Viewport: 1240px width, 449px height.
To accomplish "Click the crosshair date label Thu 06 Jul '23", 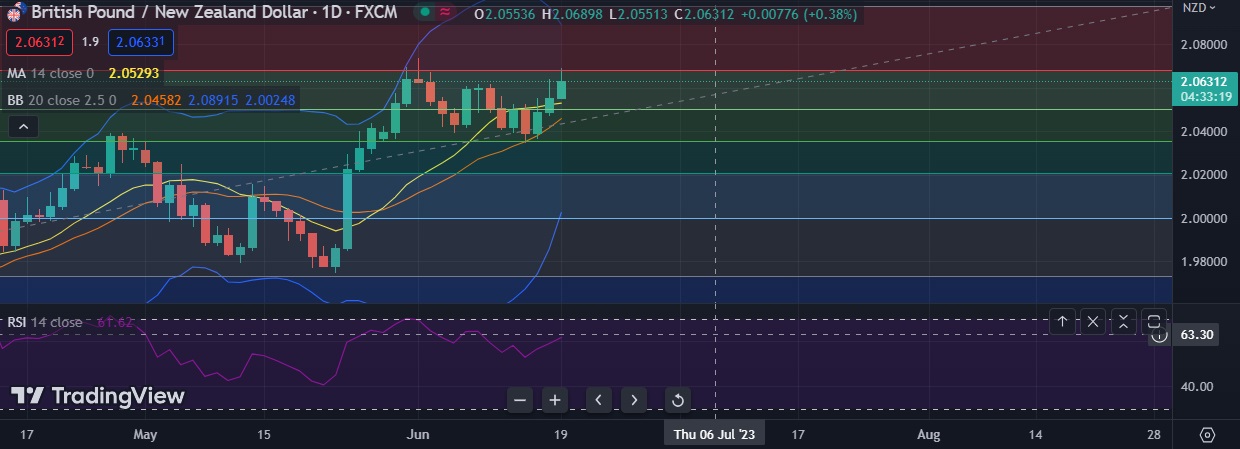I will point(714,435).
